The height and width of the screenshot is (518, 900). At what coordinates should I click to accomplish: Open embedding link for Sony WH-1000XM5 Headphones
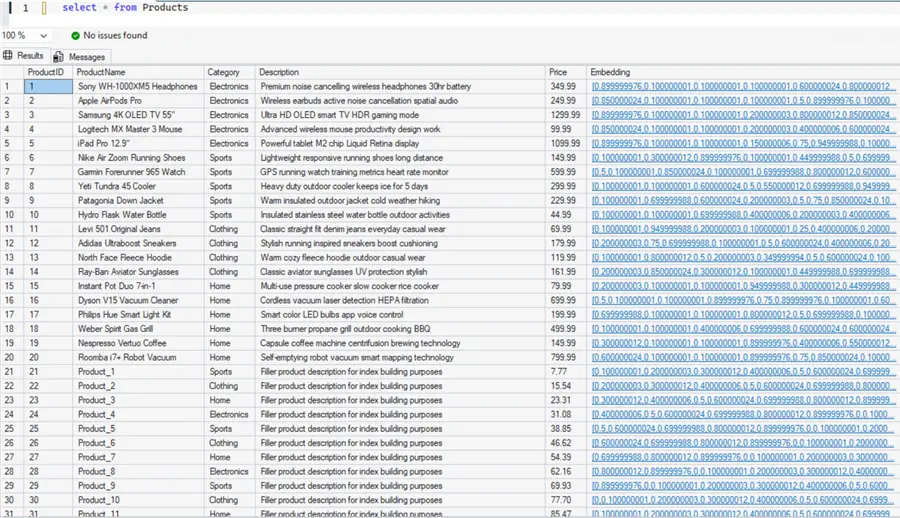(x=743, y=87)
